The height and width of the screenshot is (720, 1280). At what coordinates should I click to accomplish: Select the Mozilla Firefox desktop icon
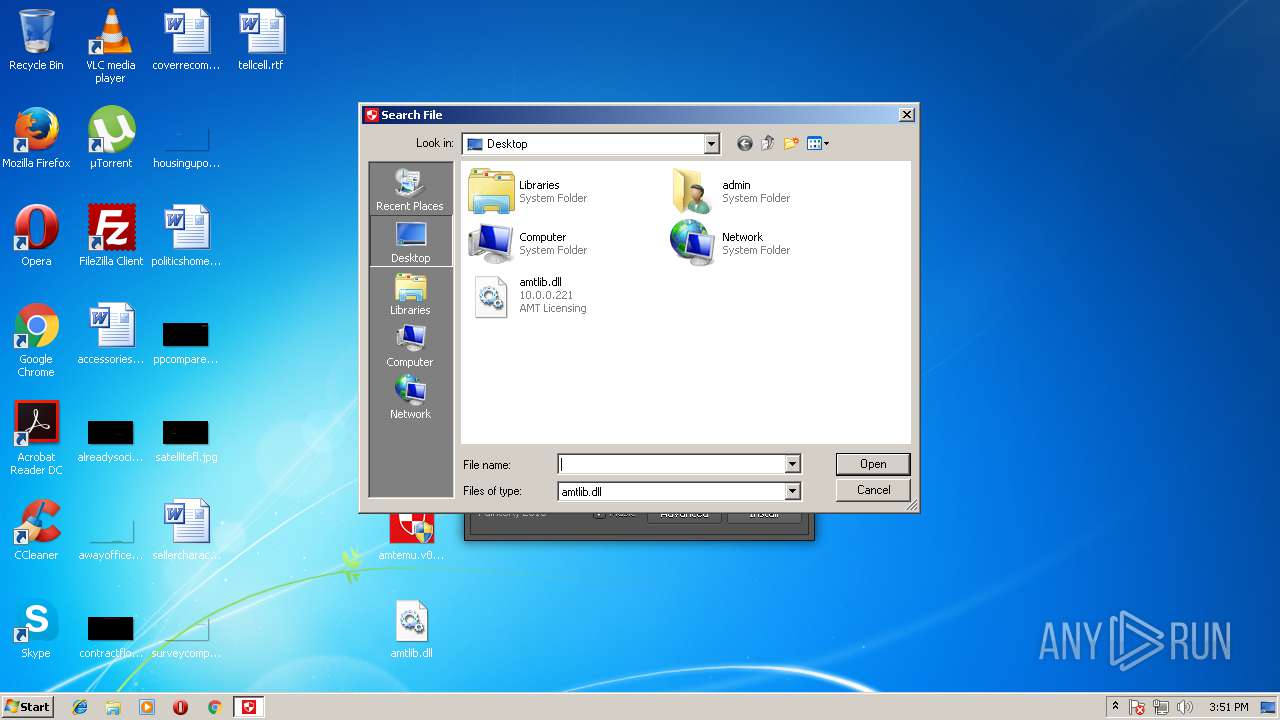tap(36, 138)
